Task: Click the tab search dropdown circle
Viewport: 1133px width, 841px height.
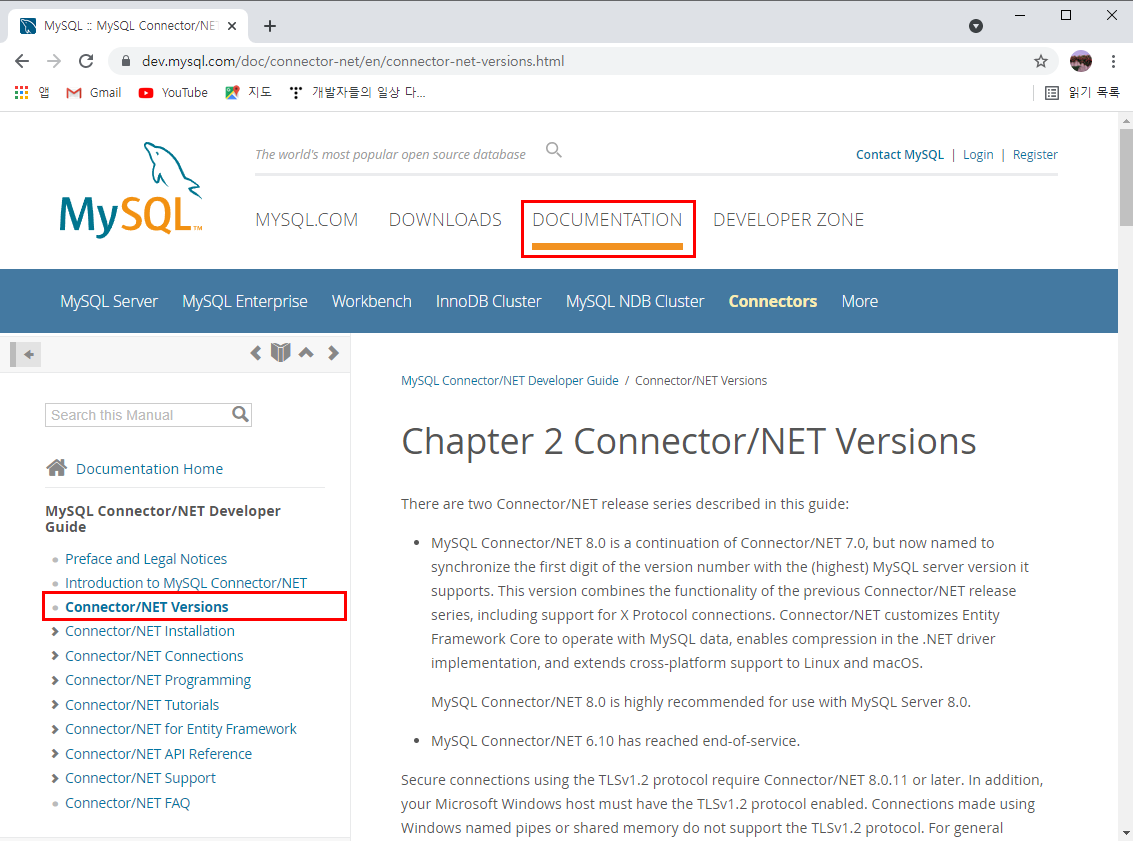Action: point(975,26)
